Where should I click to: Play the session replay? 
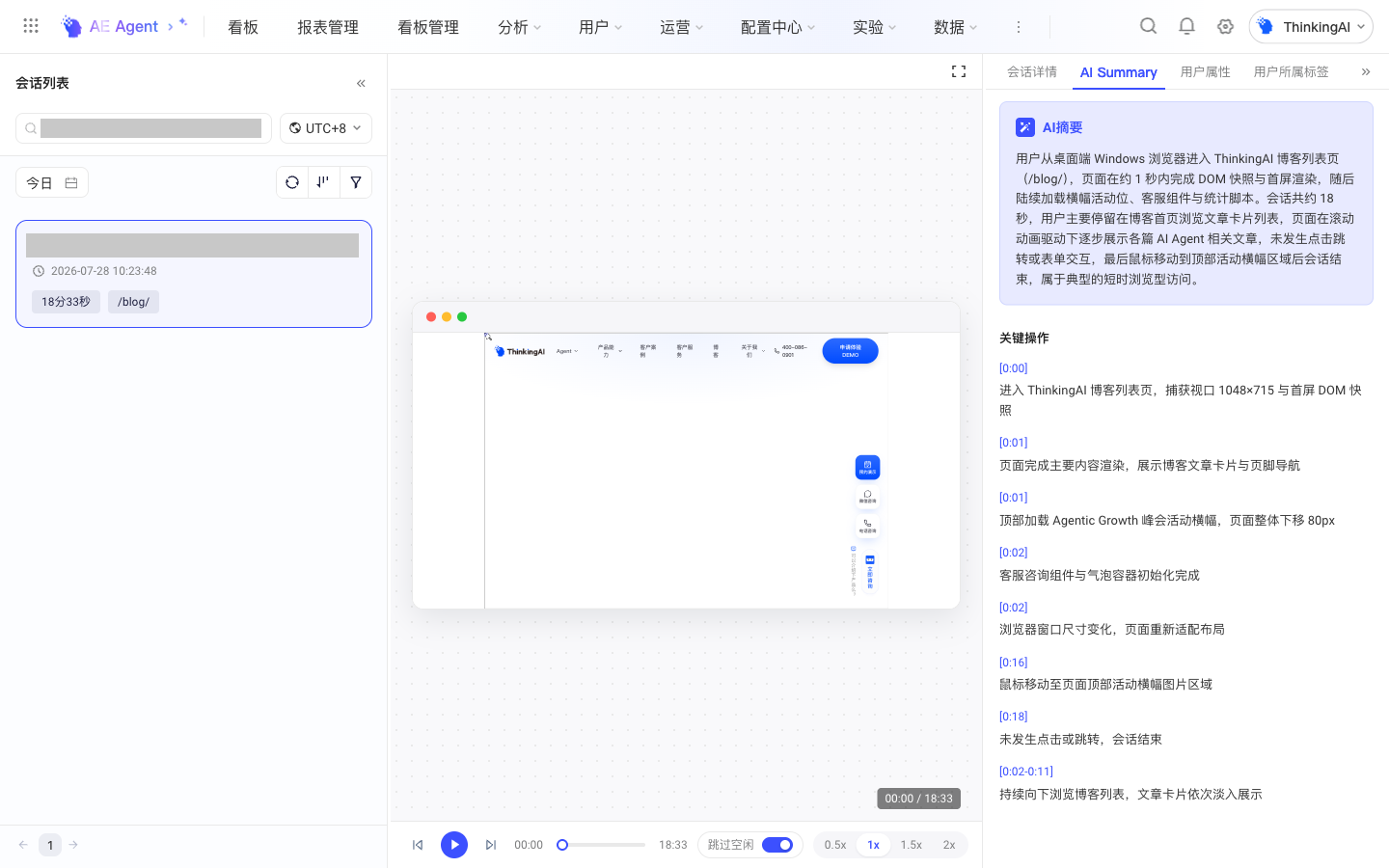tap(454, 845)
